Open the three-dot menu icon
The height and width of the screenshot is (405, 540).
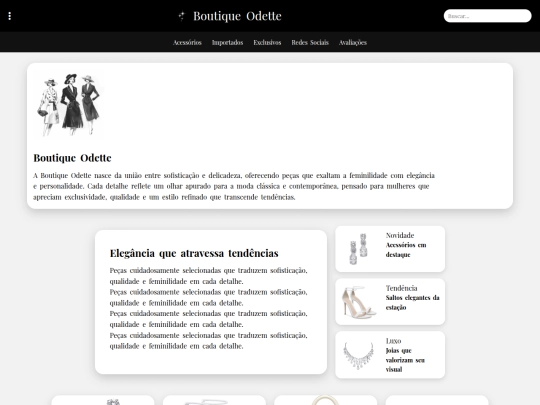click(x=10, y=16)
